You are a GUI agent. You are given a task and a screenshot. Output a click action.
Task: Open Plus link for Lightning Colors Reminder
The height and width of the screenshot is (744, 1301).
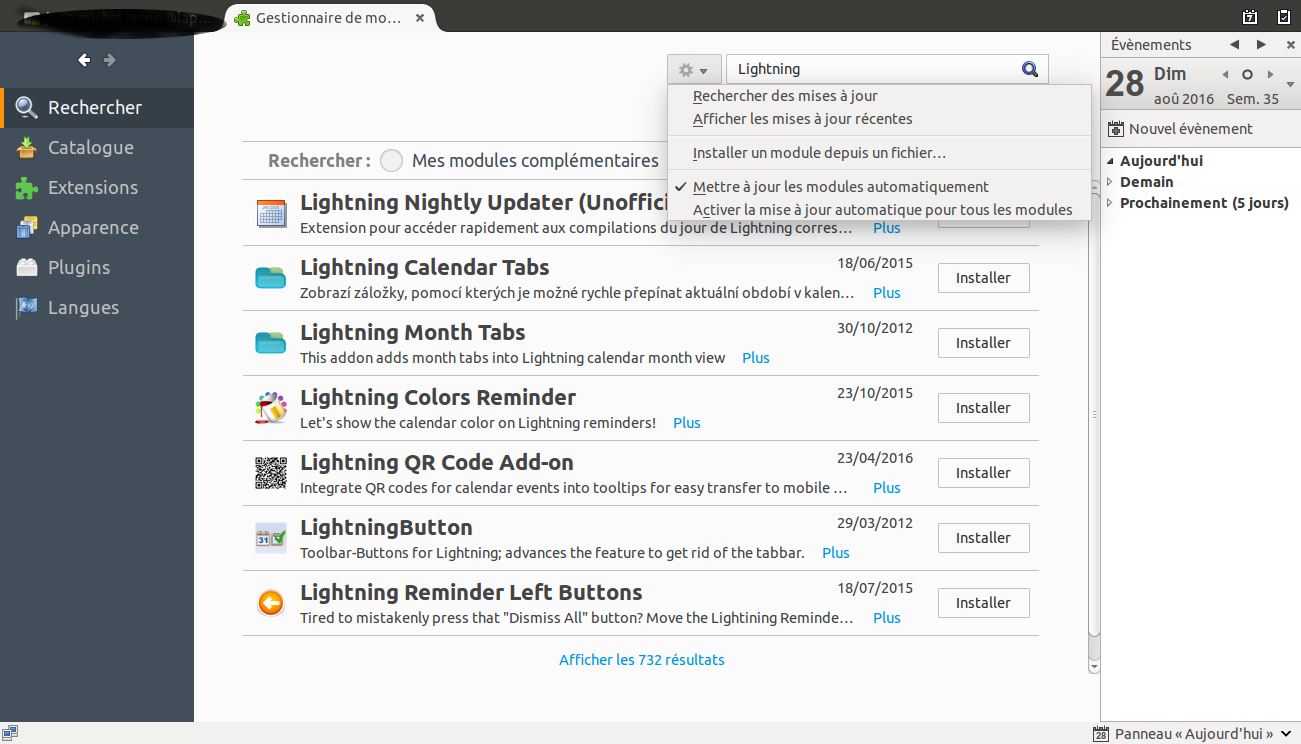point(687,423)
